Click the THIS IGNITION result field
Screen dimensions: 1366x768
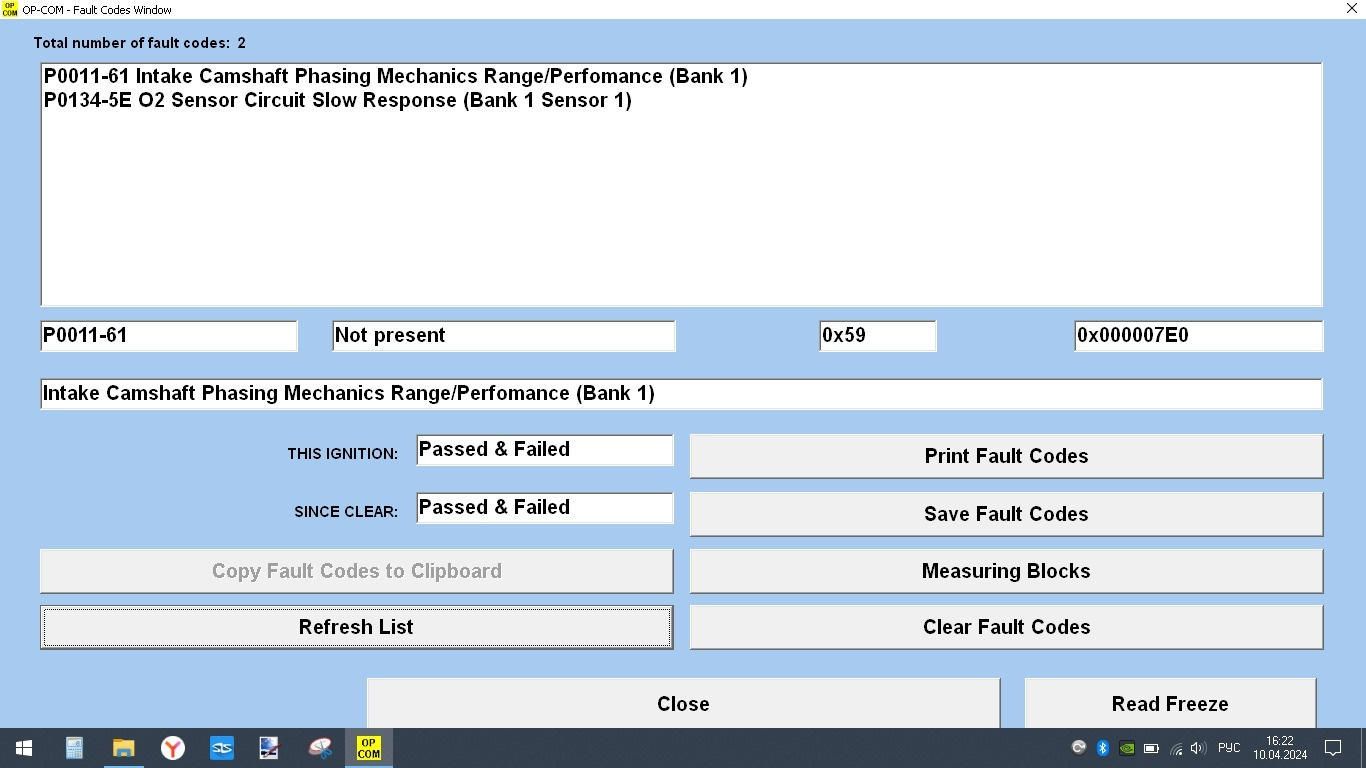click(545, 450)
